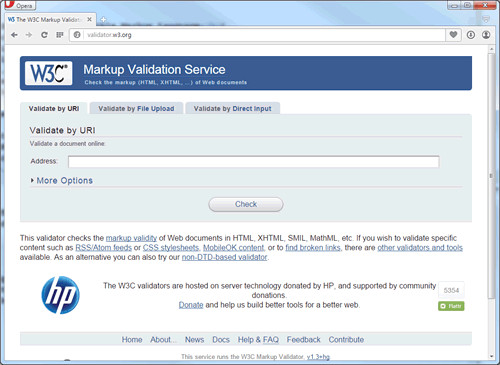Open the markup validity link
Screen dimensions: 500x365
click(131, 238)
